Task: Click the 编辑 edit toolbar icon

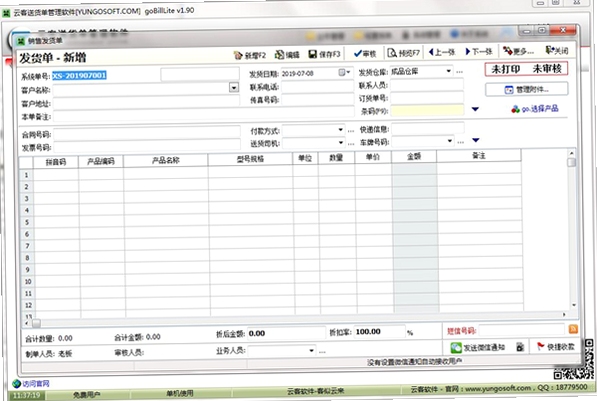Action: coord(287,55)
